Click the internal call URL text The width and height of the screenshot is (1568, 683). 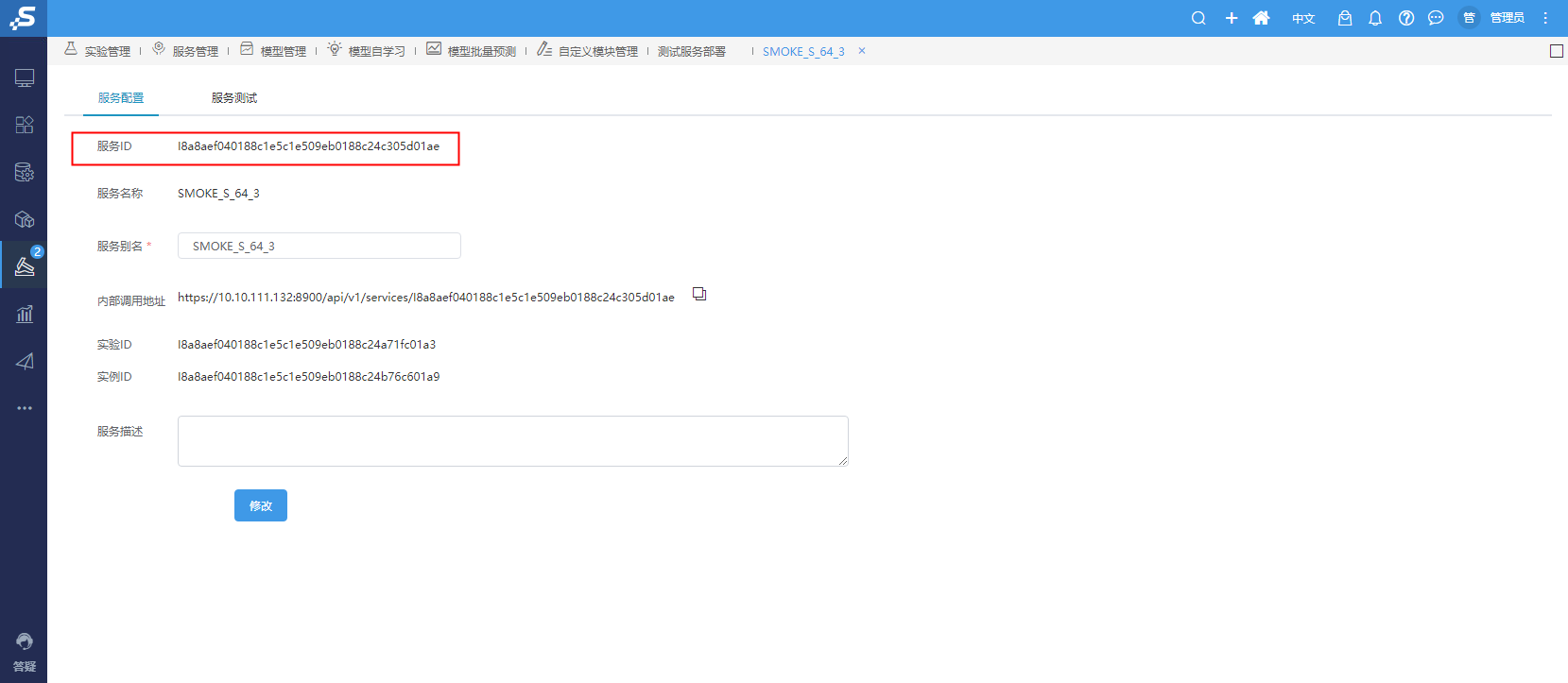[x=426, y=298]
